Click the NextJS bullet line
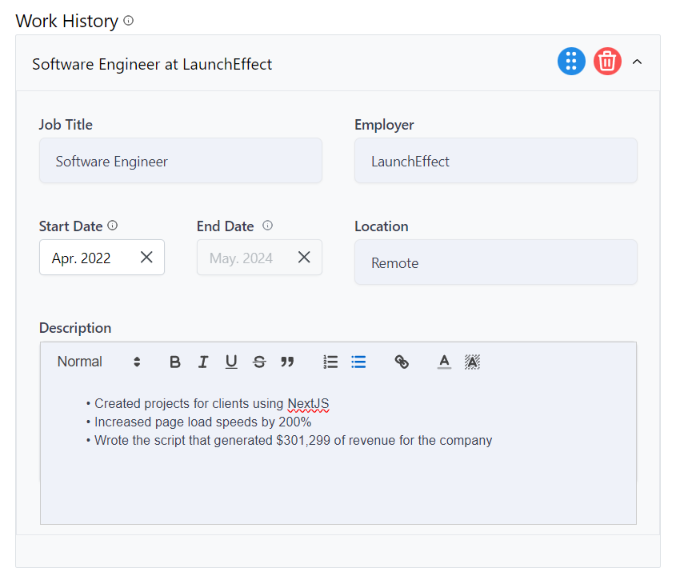 pyautogui.click(x=207, y=403)
